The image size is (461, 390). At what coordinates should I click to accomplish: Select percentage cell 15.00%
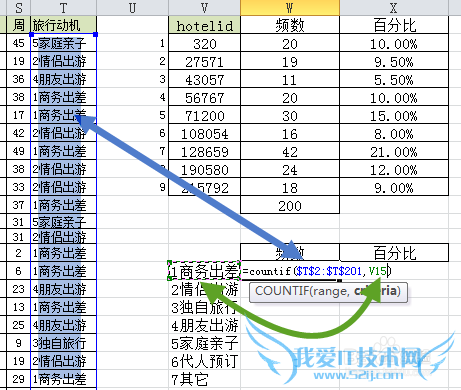tap(394, 115)
